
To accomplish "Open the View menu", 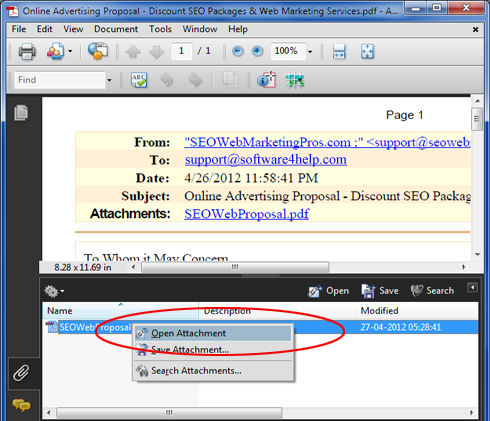I will click(x=73, y=29).
